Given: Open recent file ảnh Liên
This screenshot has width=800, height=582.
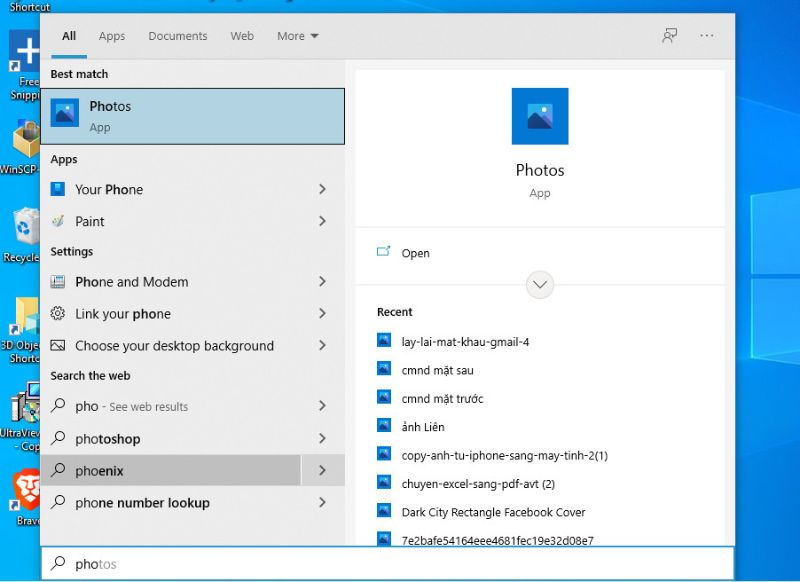Looking at the screenshot, I should [423, 426].
